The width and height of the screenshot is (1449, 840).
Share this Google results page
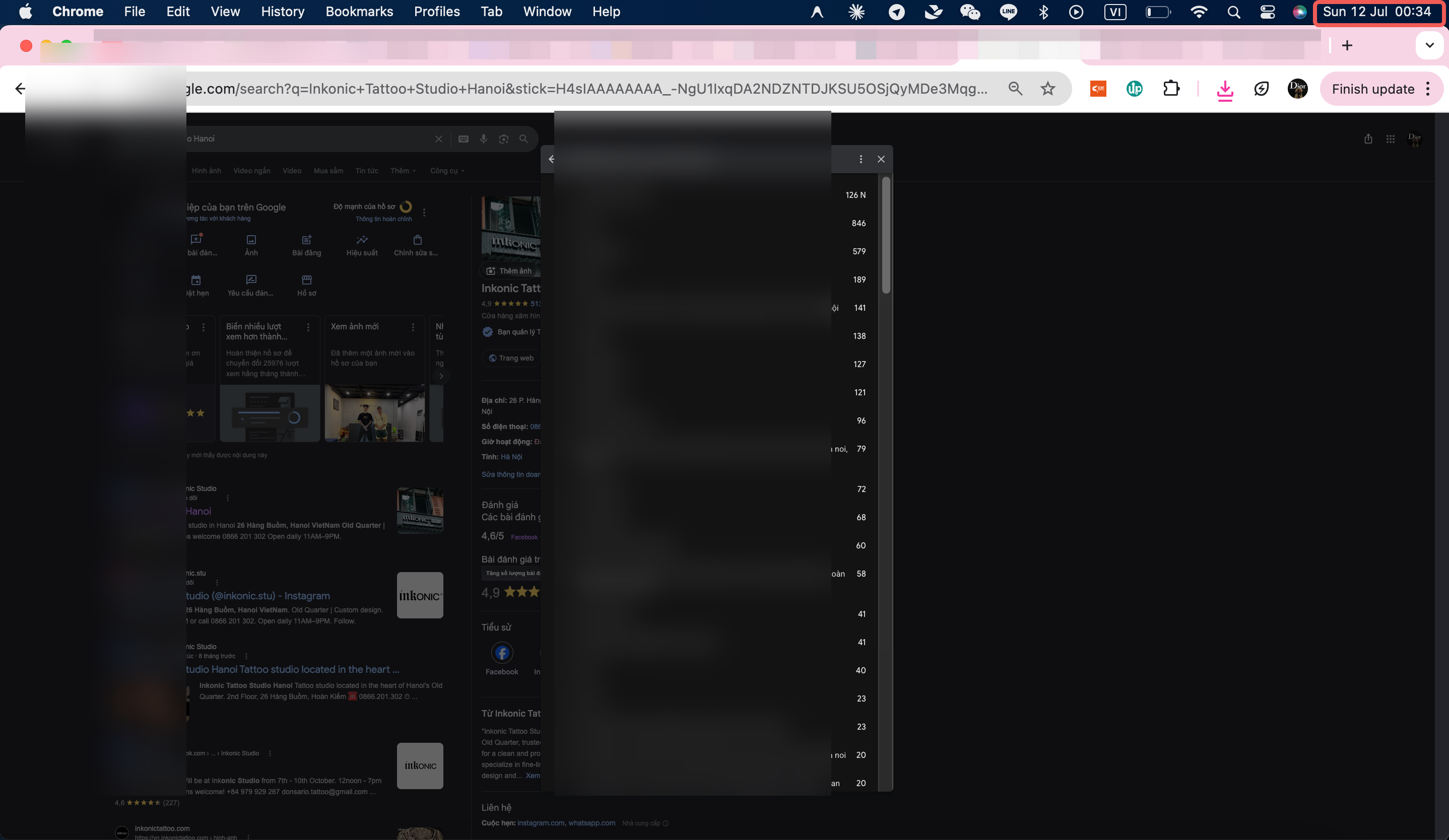pyautogui.click(x=1368, y=139)
